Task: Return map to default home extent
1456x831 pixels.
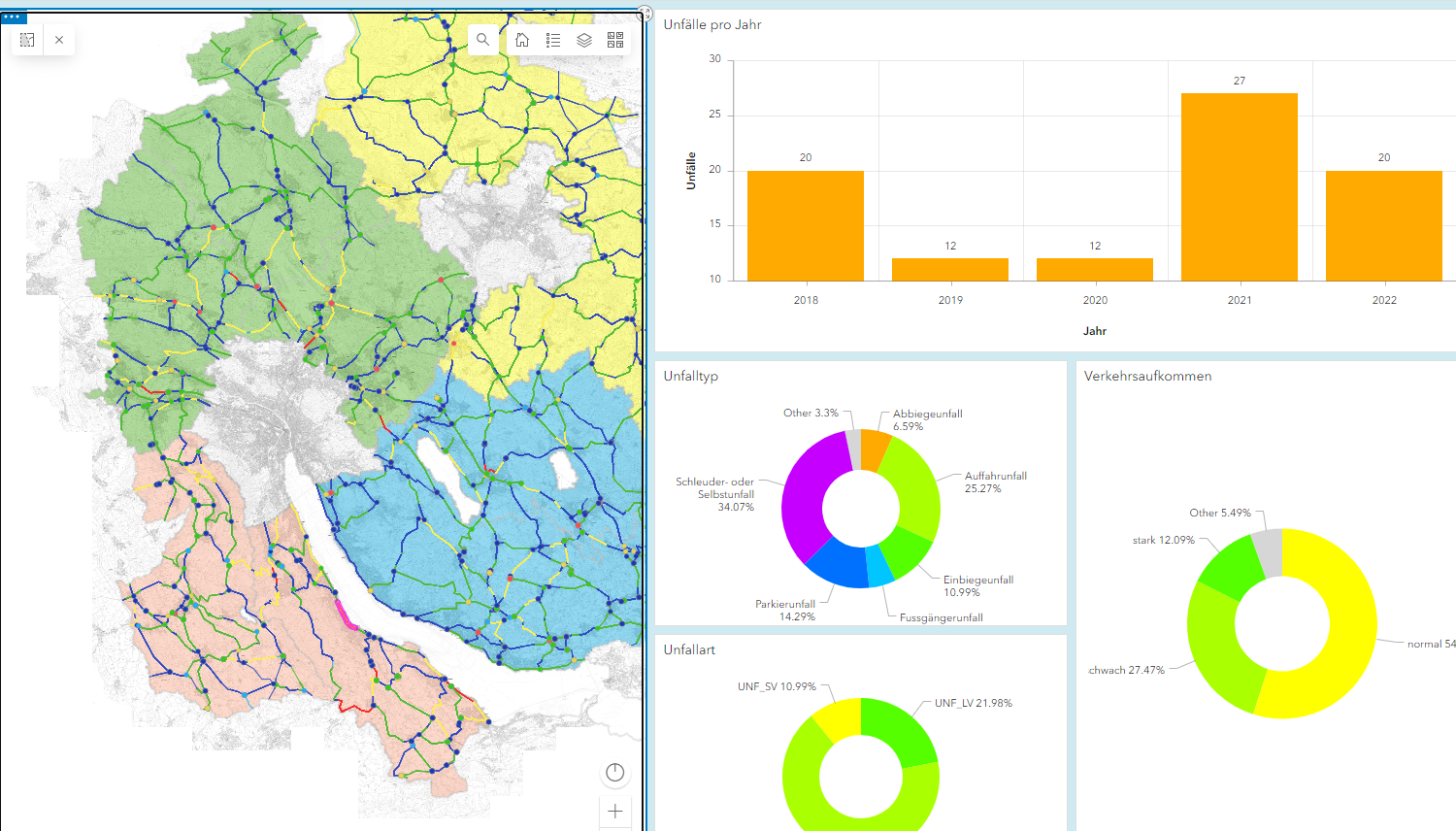Action: [522, 40]
